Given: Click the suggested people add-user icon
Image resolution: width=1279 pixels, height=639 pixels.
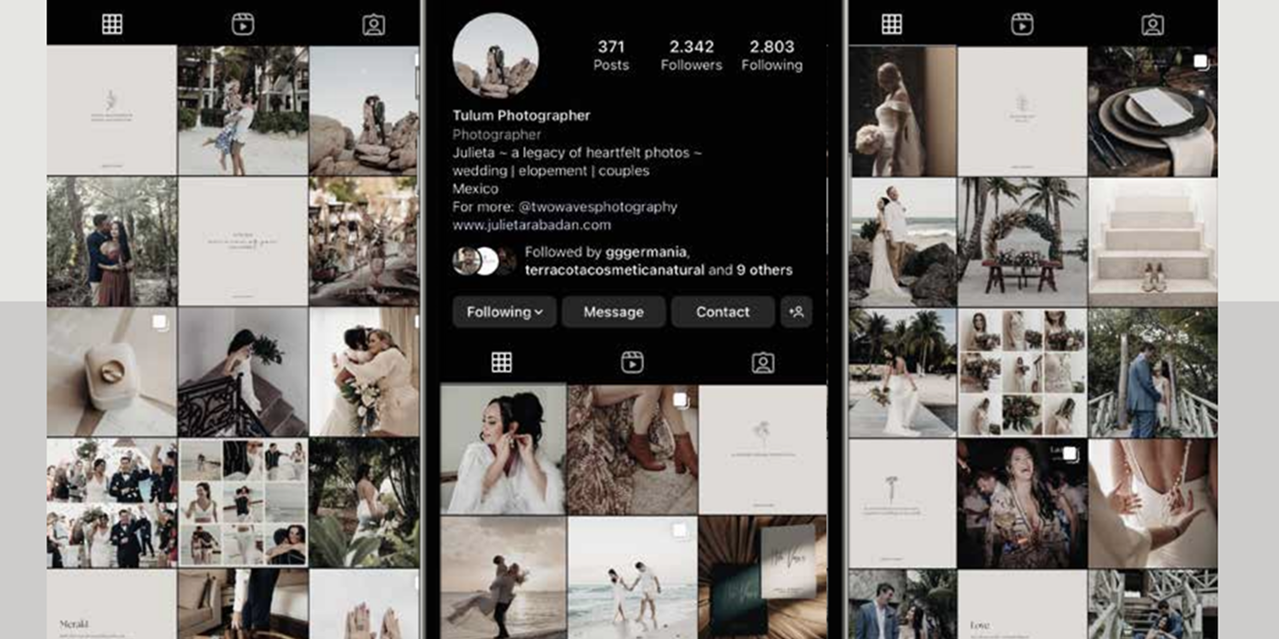Looking at the screenshot, I should 796,312.
